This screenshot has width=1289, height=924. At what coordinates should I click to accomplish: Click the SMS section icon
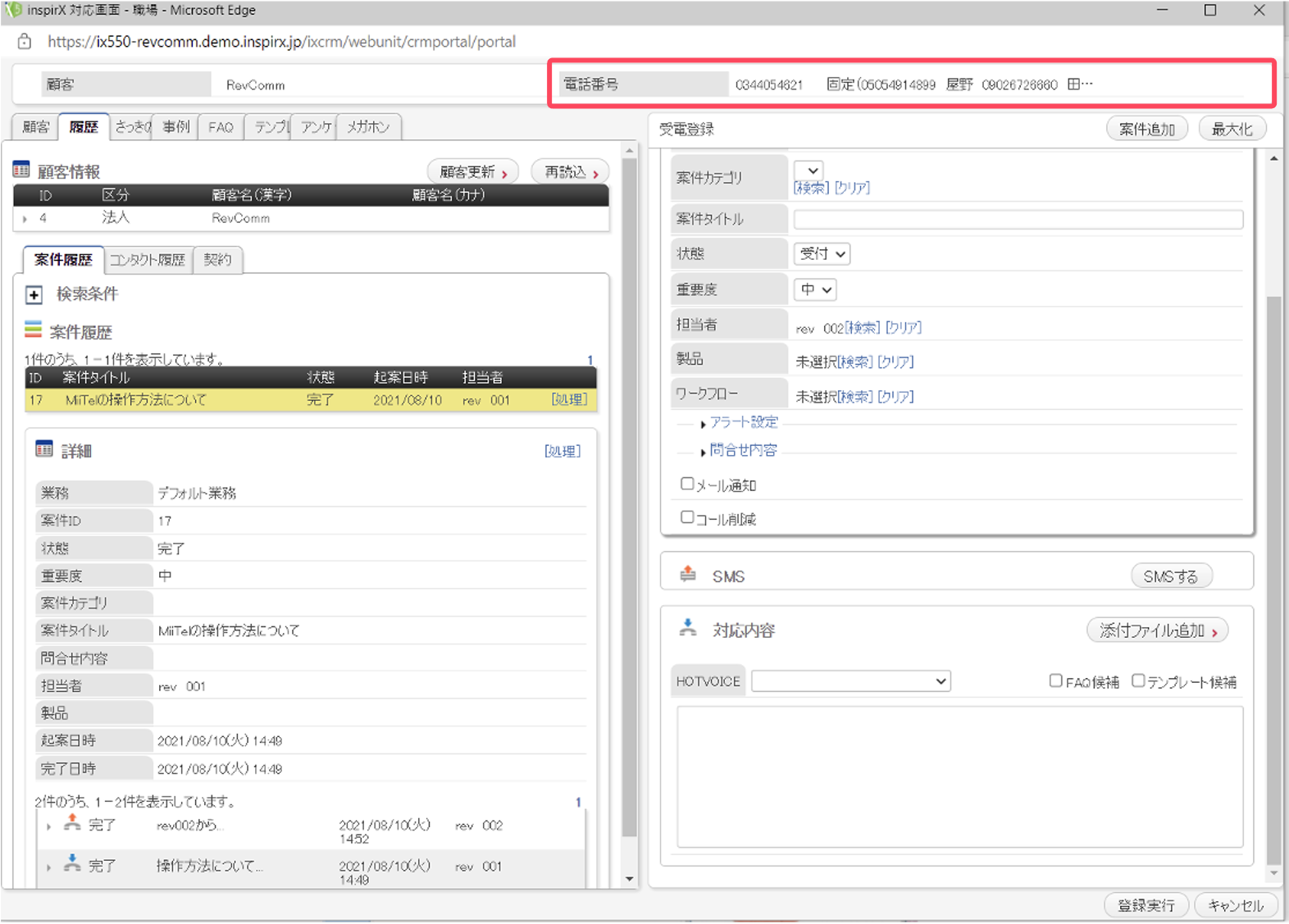click(x=688, y=574)
